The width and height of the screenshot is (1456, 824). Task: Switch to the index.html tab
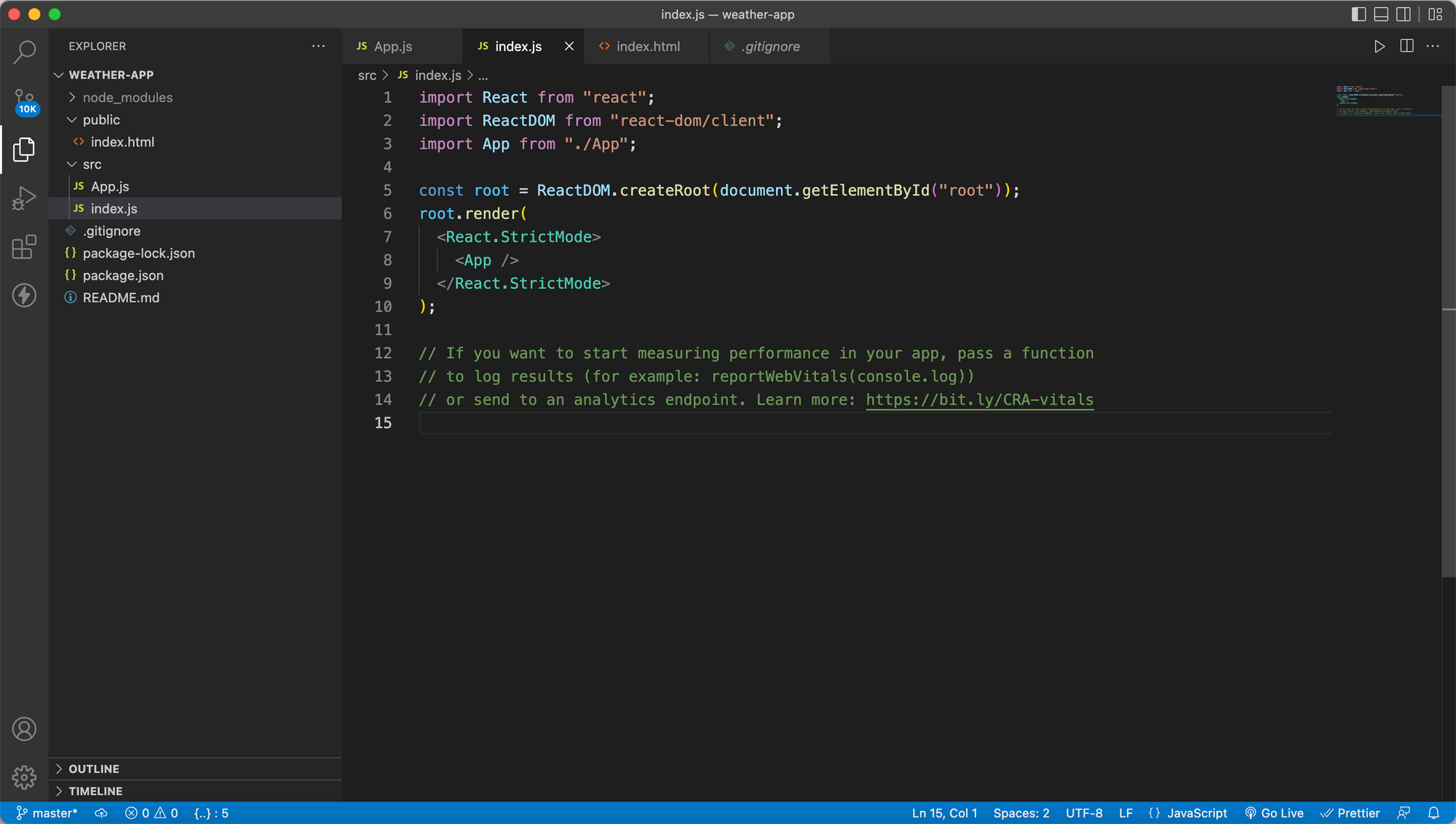tap(647, 47)
